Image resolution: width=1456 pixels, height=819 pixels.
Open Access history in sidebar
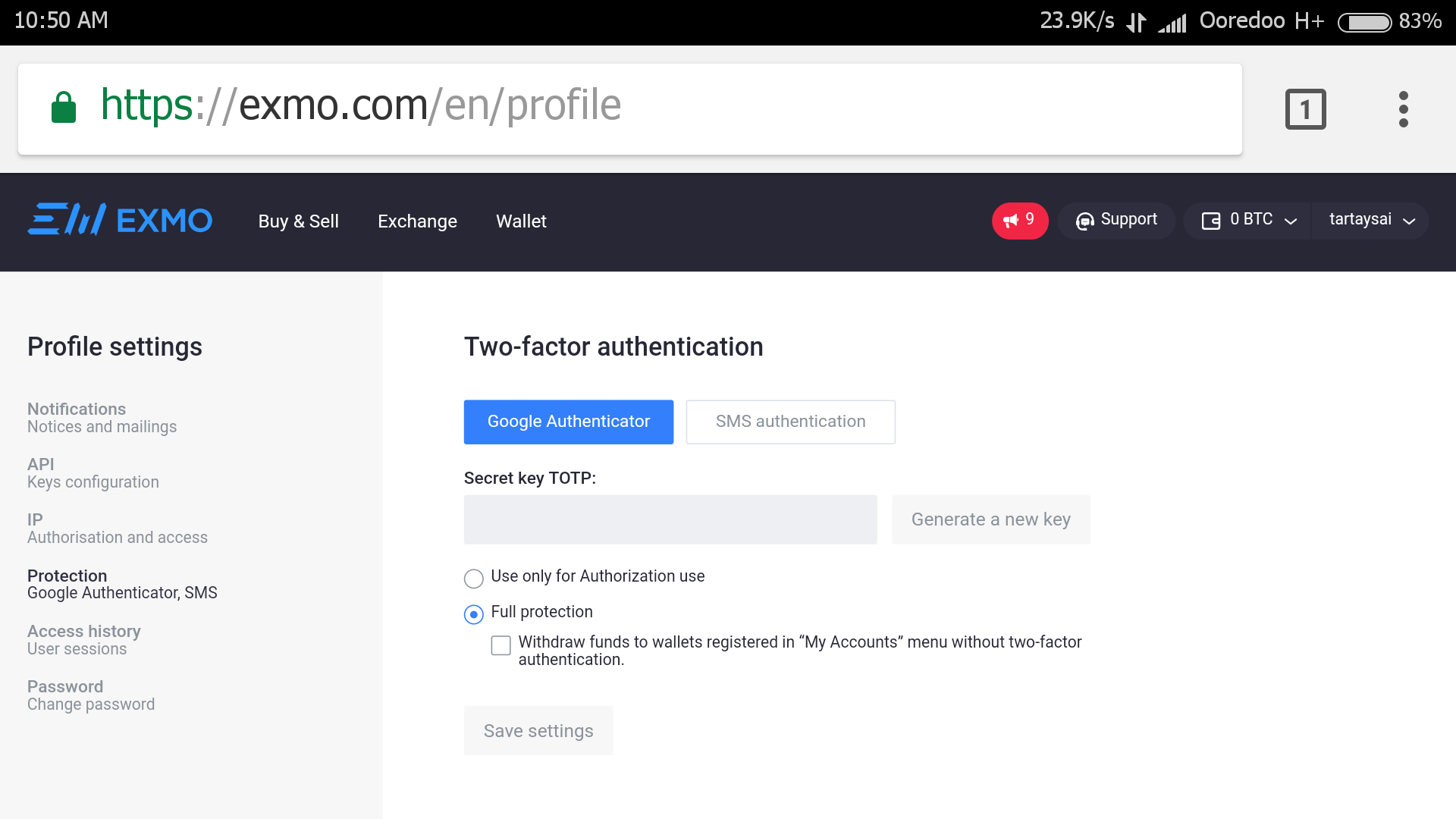tap(84, 639)
